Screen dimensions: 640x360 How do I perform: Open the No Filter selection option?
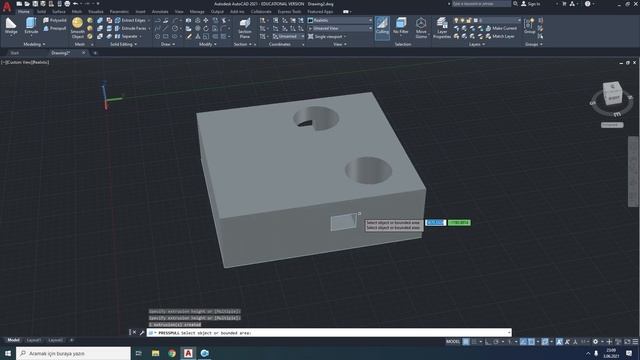[401, 27]
